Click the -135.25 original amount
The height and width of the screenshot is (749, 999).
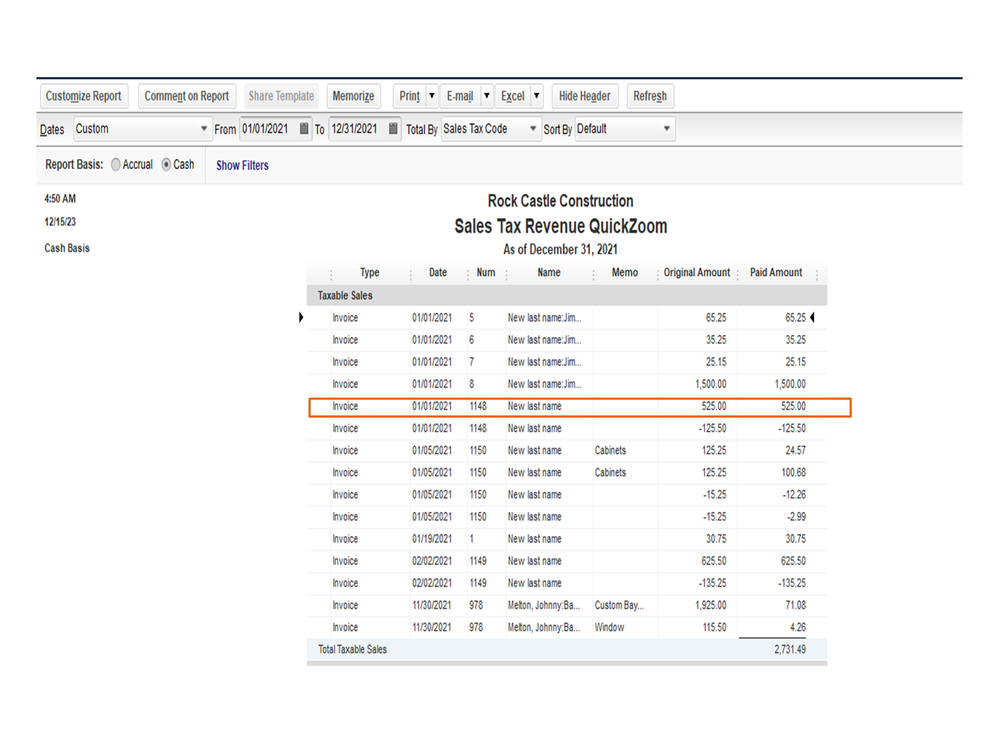(712, 583)
